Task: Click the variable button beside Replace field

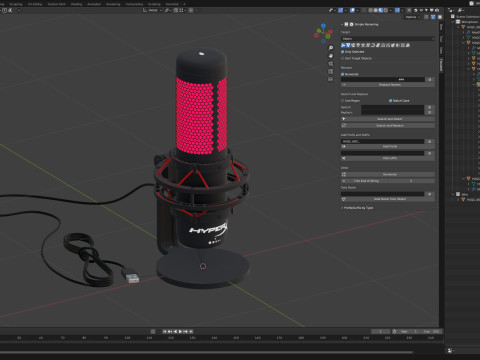Action: coord(430,112)
